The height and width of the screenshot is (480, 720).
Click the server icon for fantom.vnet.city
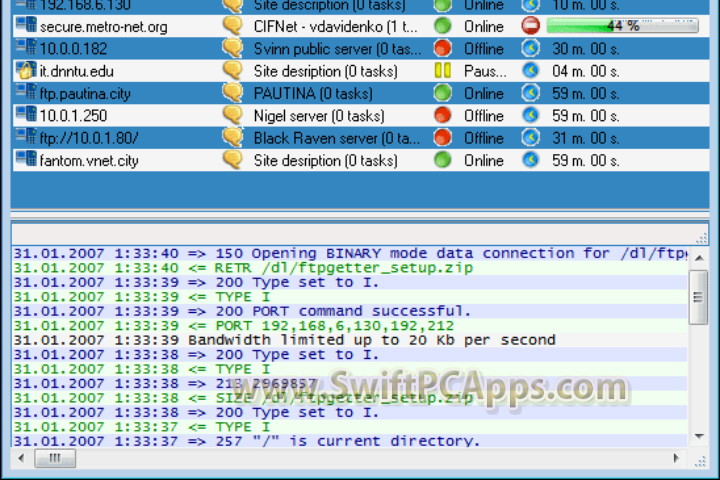click(26, 159)
